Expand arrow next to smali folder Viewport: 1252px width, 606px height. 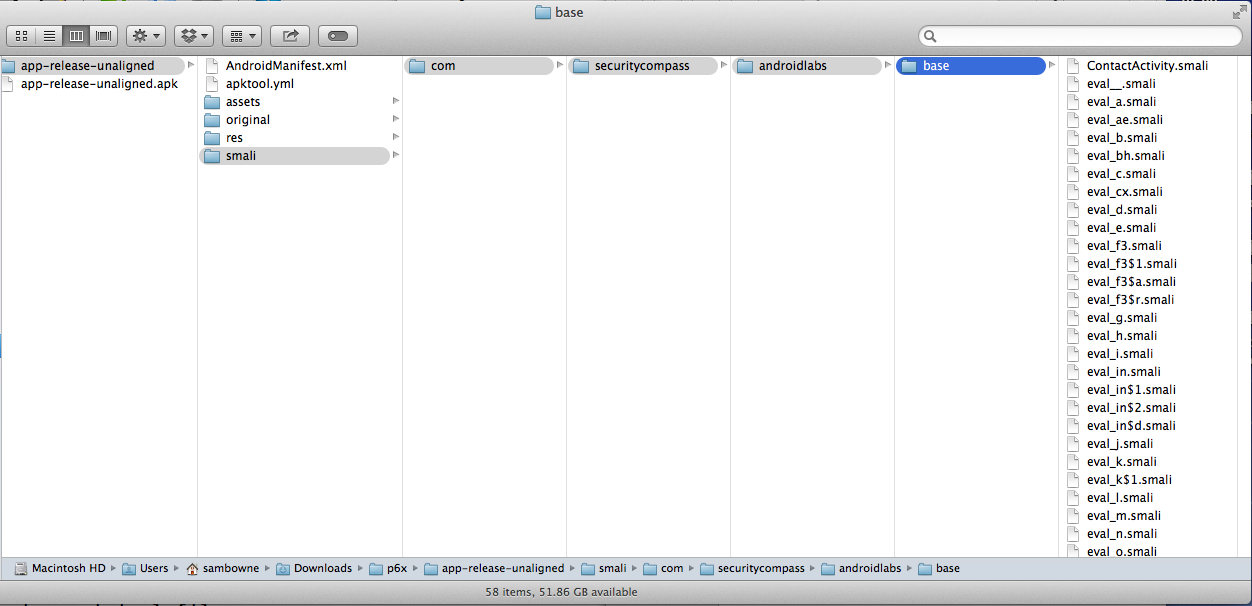(396, 155)
